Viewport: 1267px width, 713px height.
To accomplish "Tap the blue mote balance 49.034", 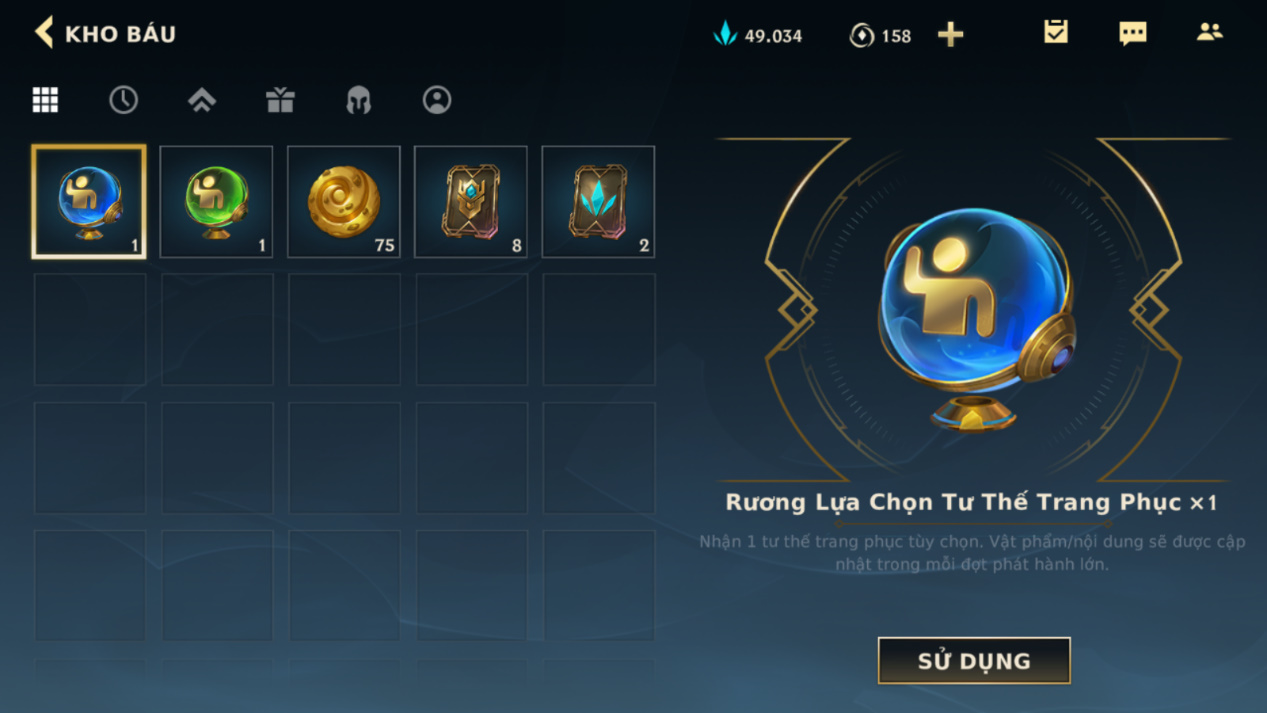I will click(x=758, y=35).
